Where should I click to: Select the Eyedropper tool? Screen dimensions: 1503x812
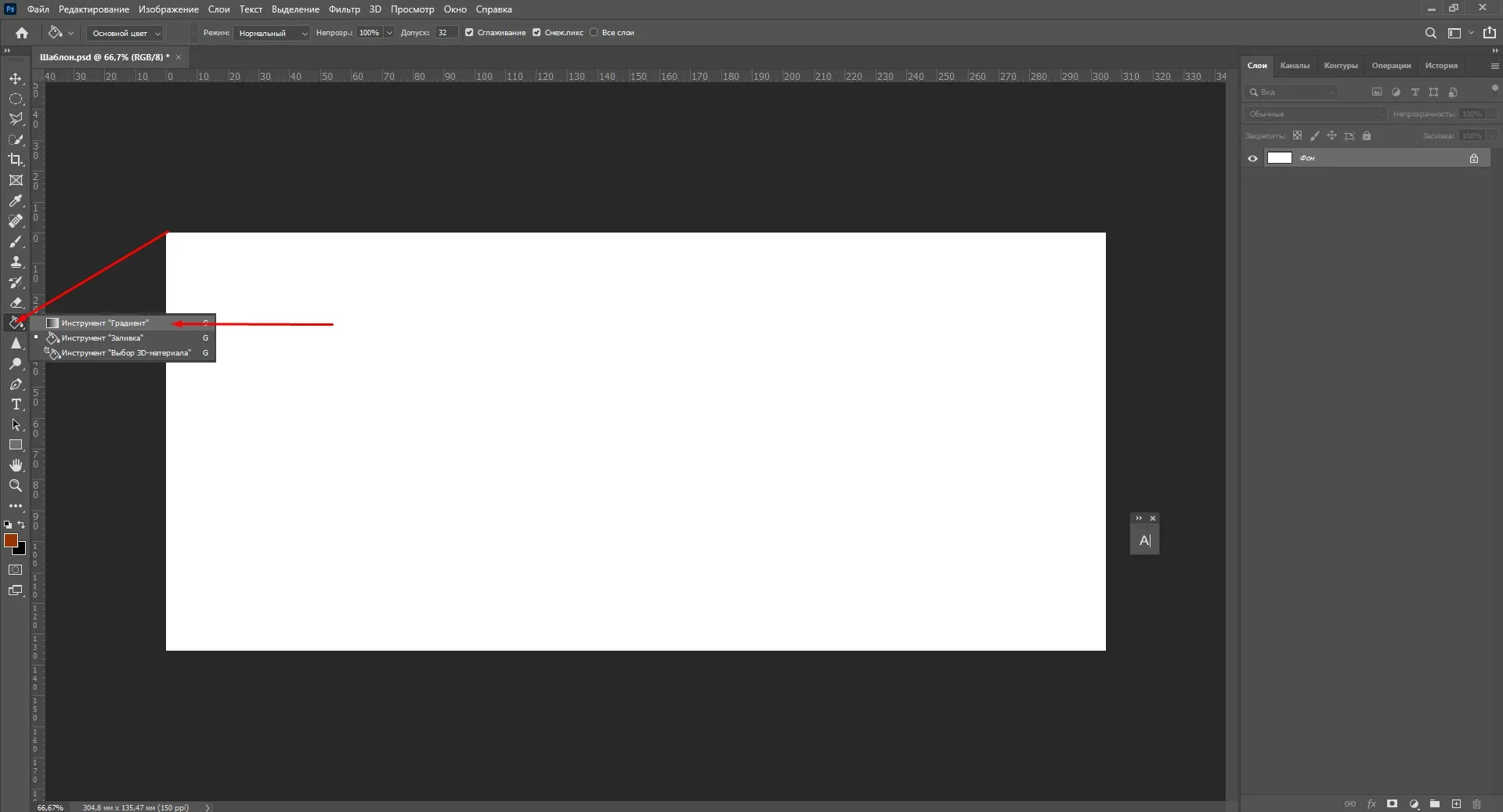pyautogui.click(x=16, y=200)
